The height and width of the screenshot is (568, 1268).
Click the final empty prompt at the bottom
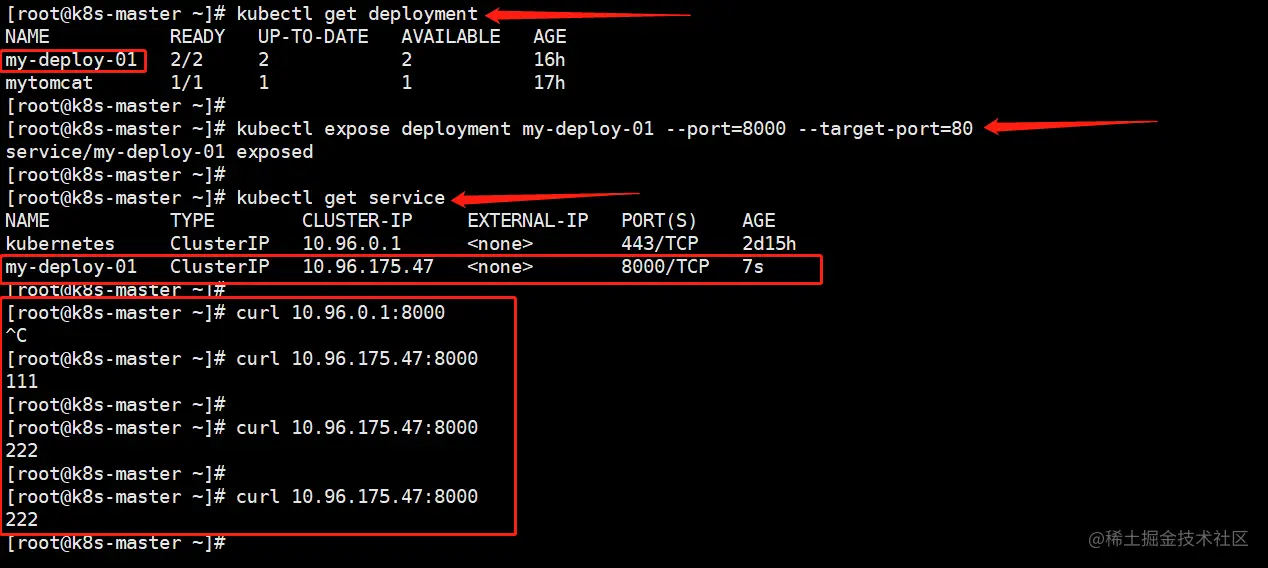[x=115, y=543]
